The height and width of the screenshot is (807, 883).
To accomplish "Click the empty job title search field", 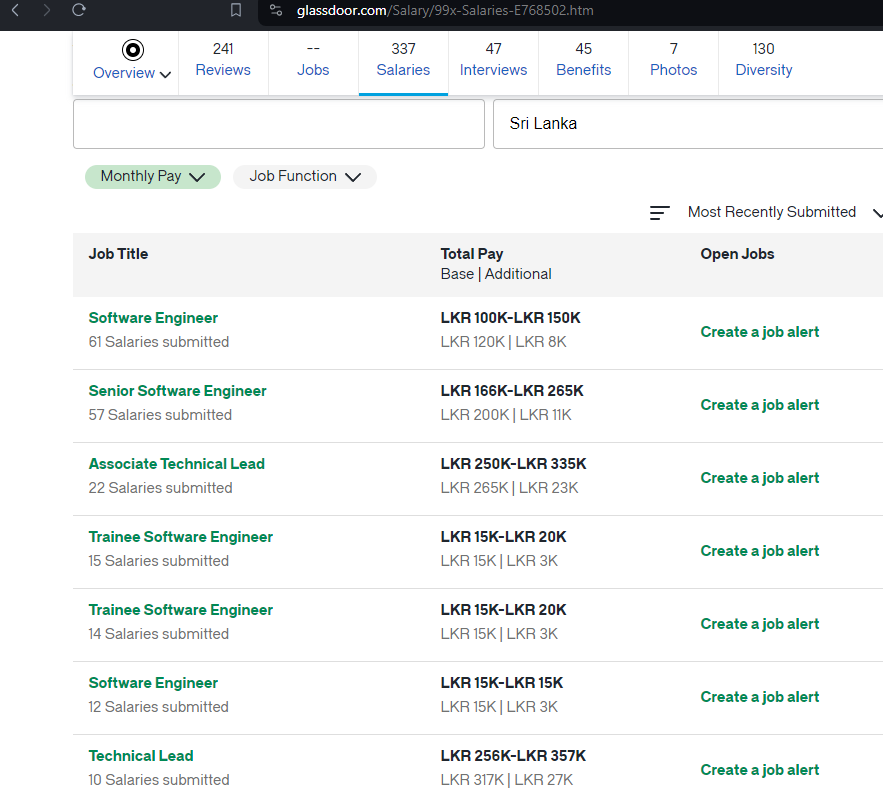I will [279, 124].
